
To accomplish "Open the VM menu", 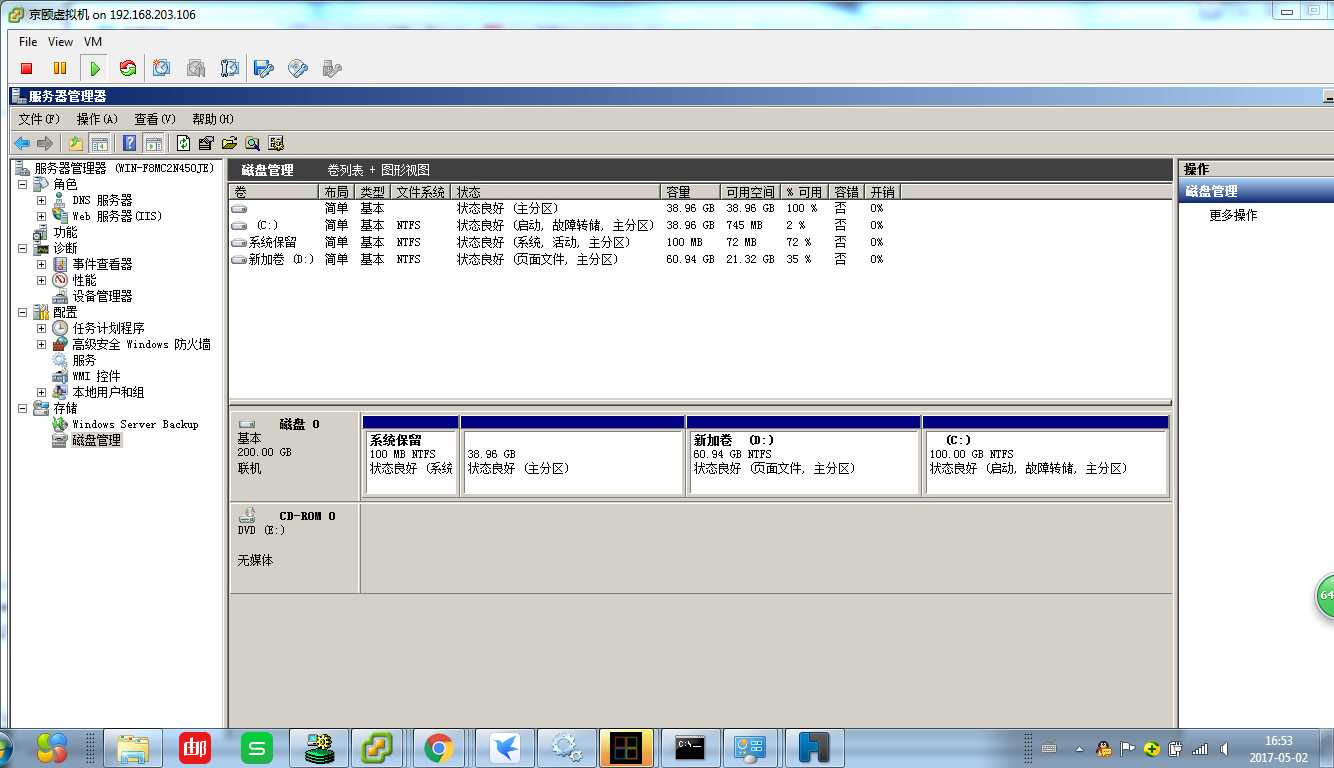I will pos(93,42).
